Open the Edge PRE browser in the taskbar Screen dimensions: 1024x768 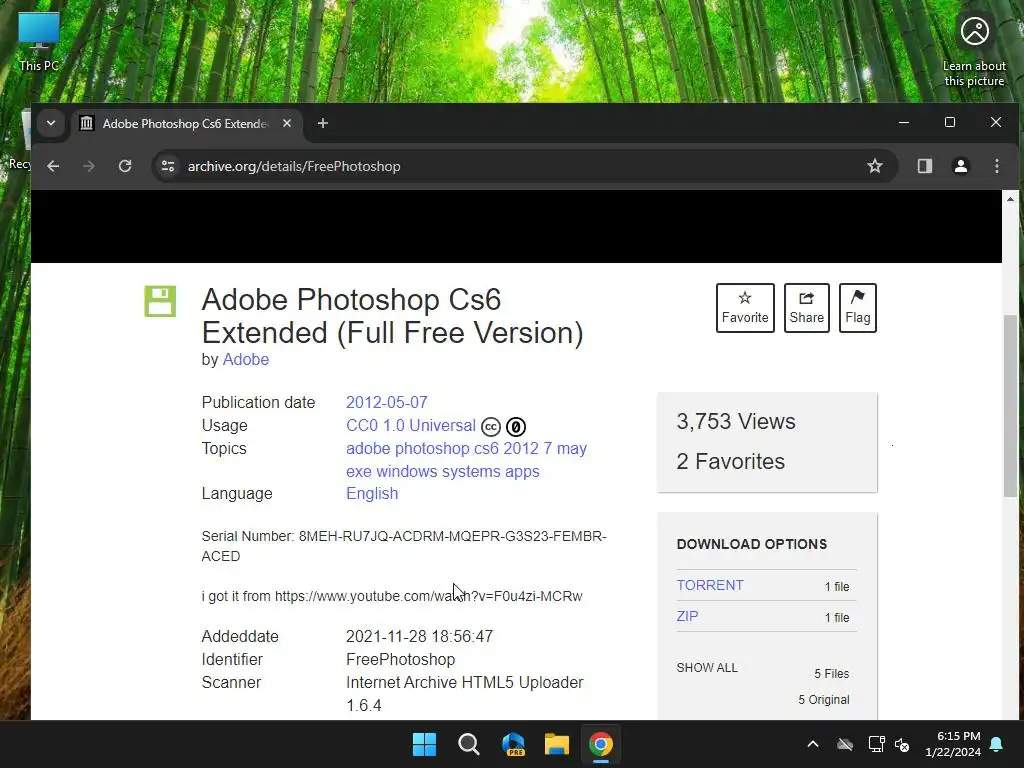pyautogui.click(x=513, y=744)
